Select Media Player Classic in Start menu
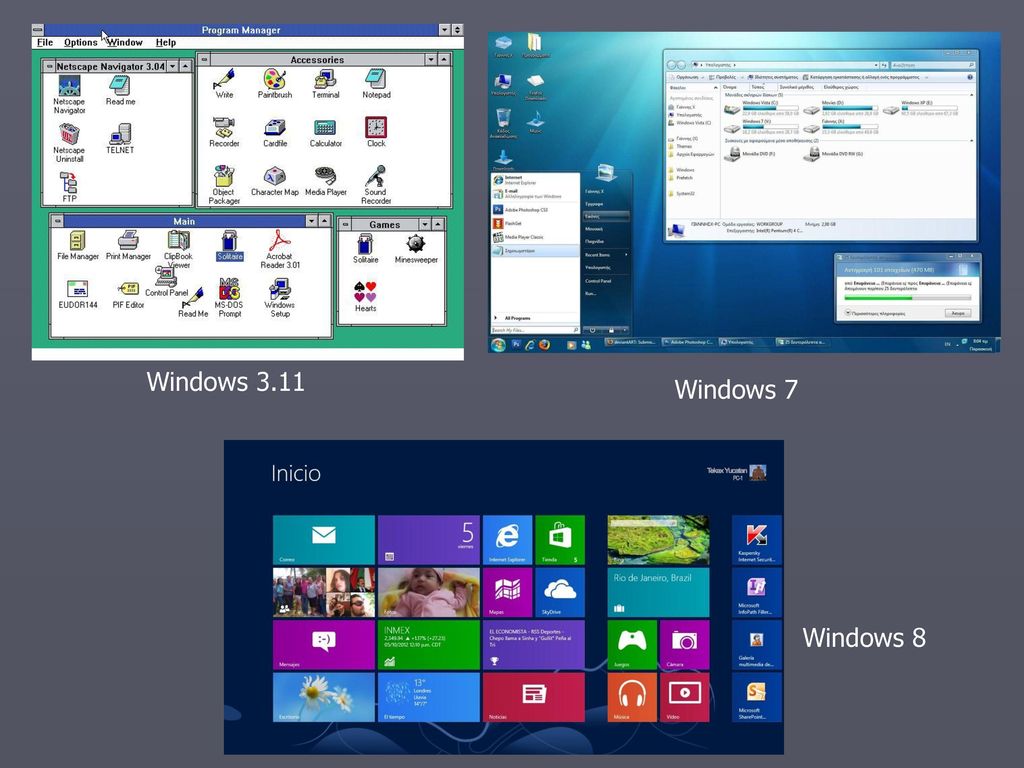This screenshot has width=1024, height=768. 534,237
